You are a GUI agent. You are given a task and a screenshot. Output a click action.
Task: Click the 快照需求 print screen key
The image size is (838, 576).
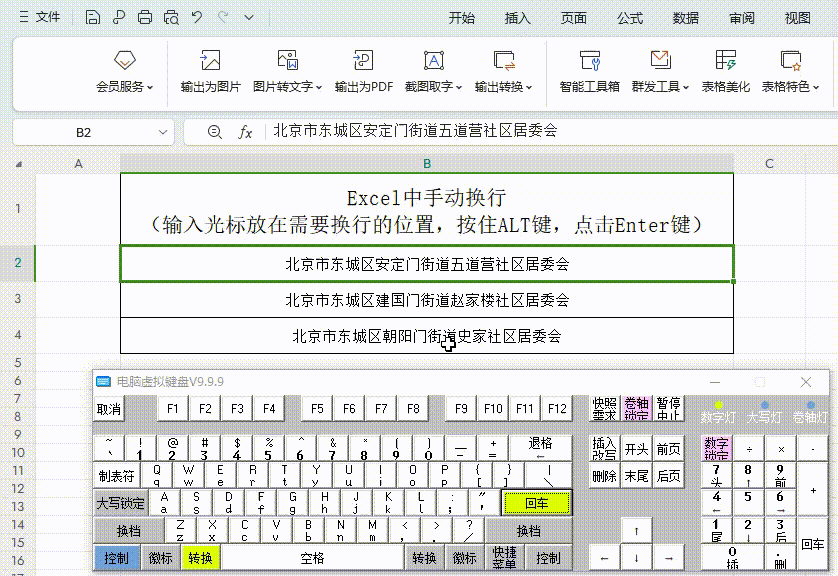pyautogui.click(x=604, y=409)
